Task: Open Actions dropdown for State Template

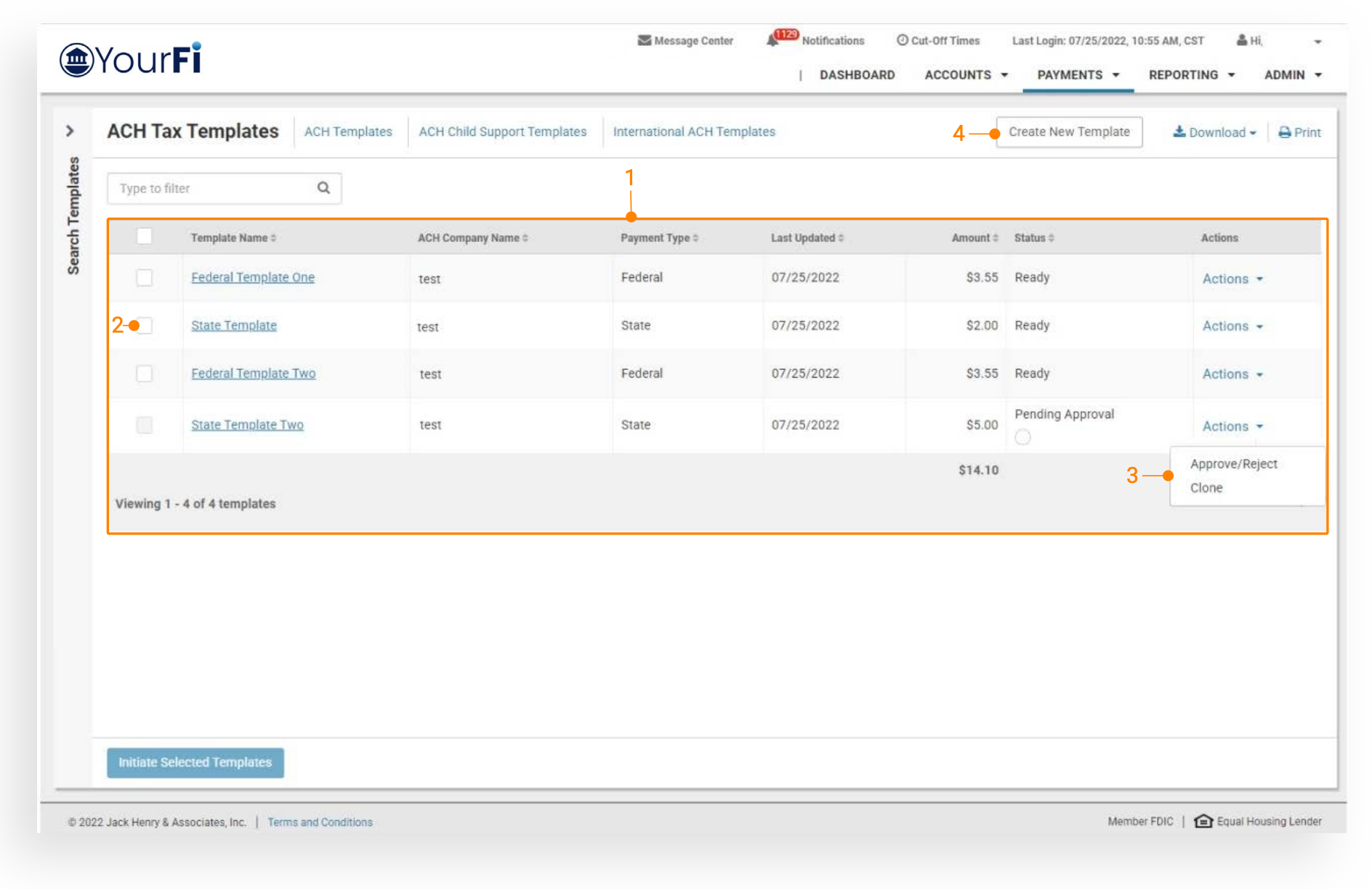Action: coord(1232,326)
